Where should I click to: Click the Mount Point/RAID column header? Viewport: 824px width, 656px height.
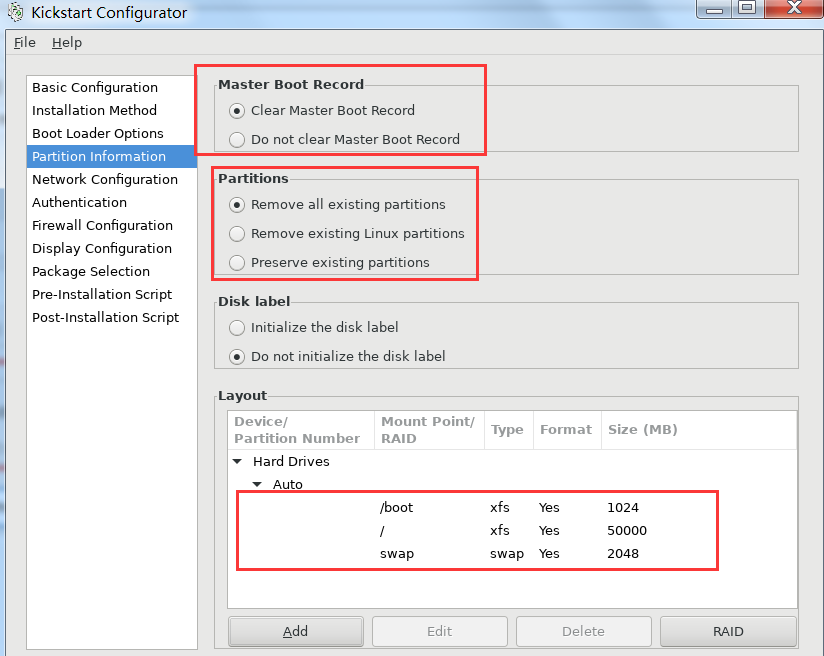pos(429,430)
